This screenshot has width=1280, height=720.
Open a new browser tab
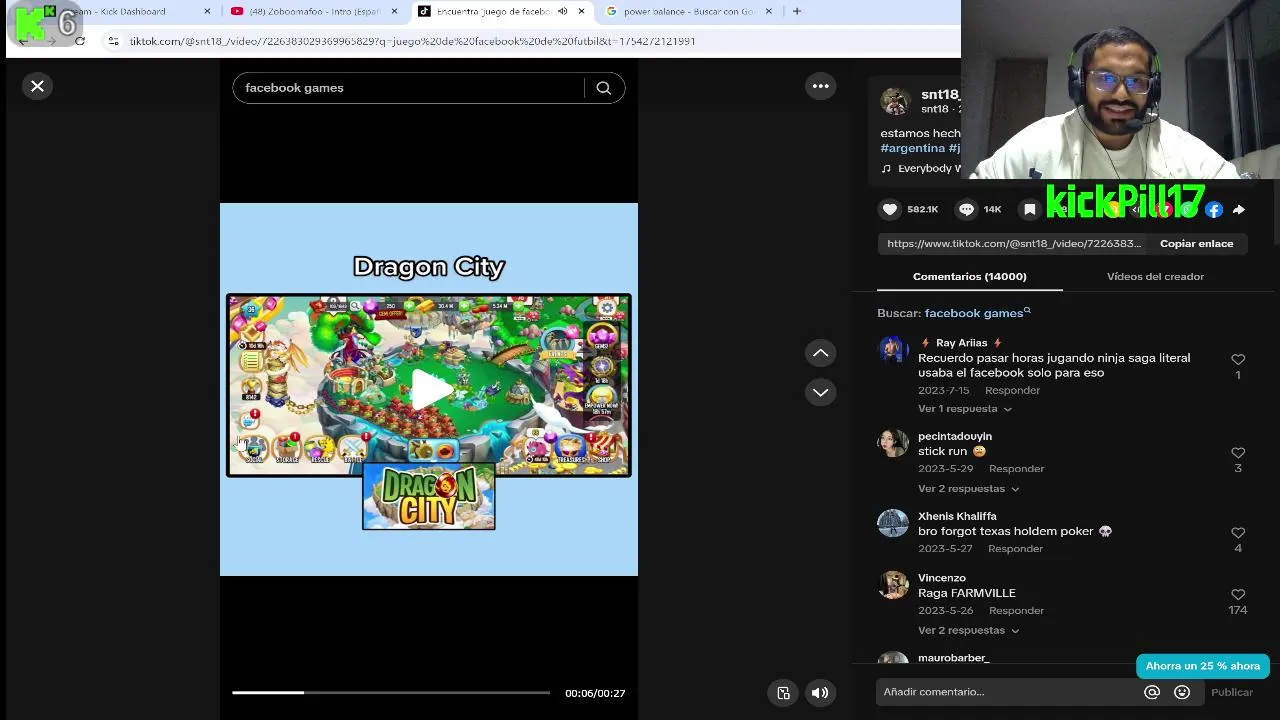pyautogui.click(x=797, y=12)
